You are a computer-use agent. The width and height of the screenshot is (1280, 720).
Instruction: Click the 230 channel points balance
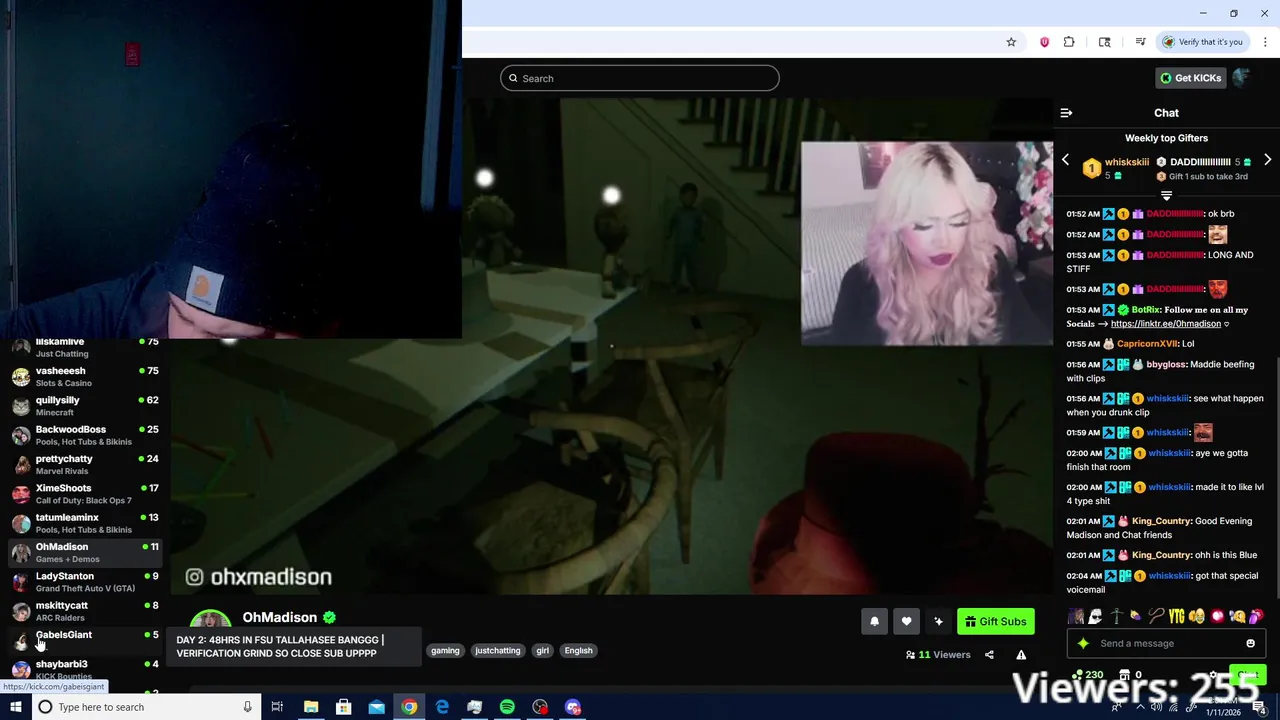[1087, 675]
